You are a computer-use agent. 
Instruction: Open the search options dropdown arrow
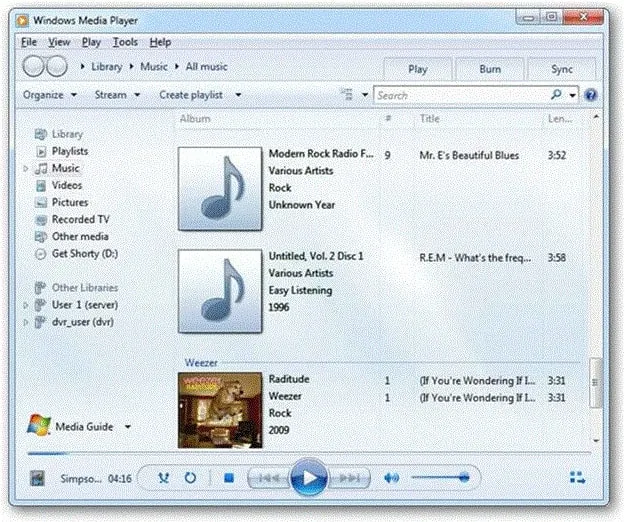click(572, 95)
